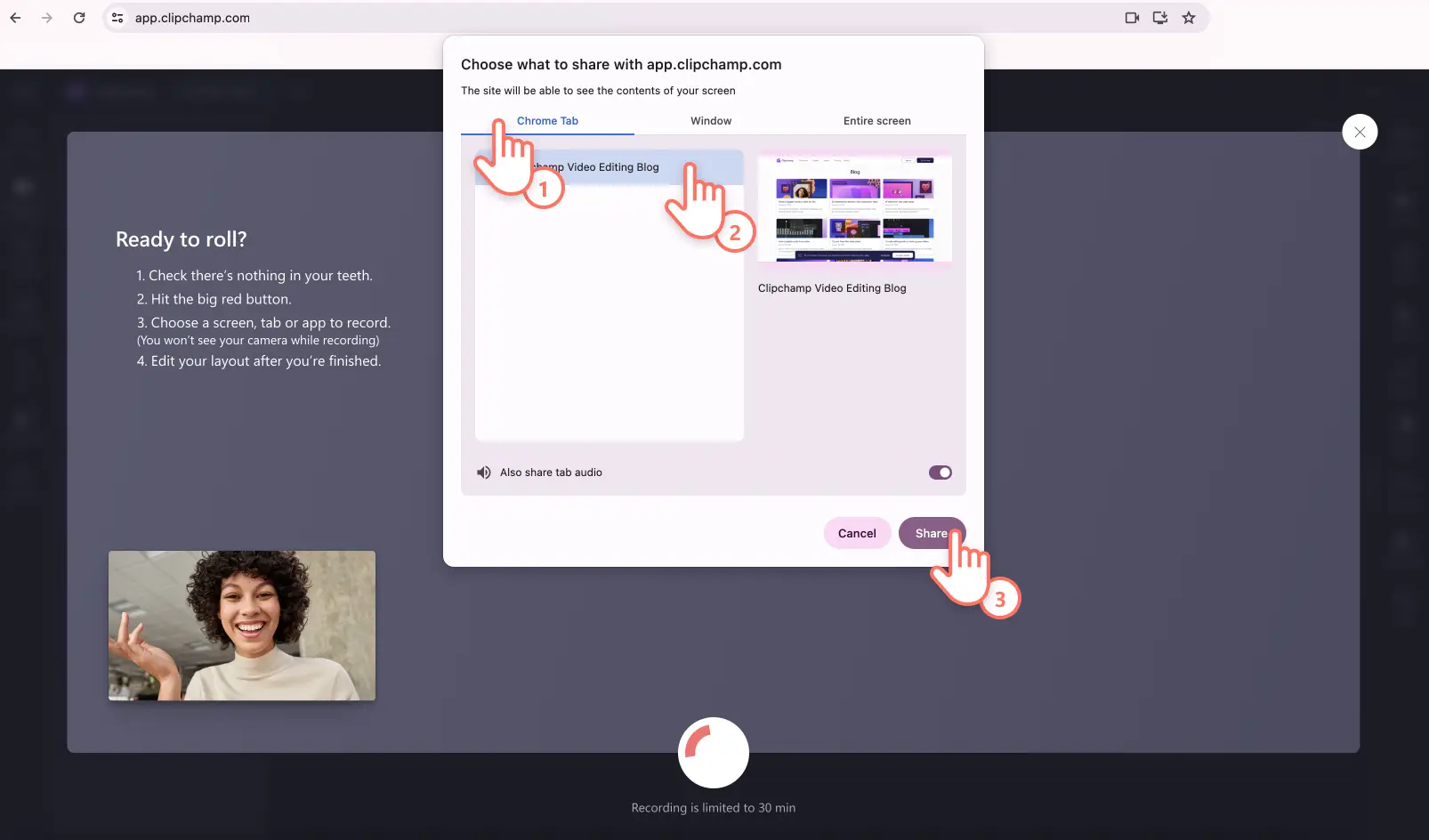Click the Clipchamp blog preview thumbnail
Image resolution: width=1429 pixels, height=840 pixels.
coord(854,209)
